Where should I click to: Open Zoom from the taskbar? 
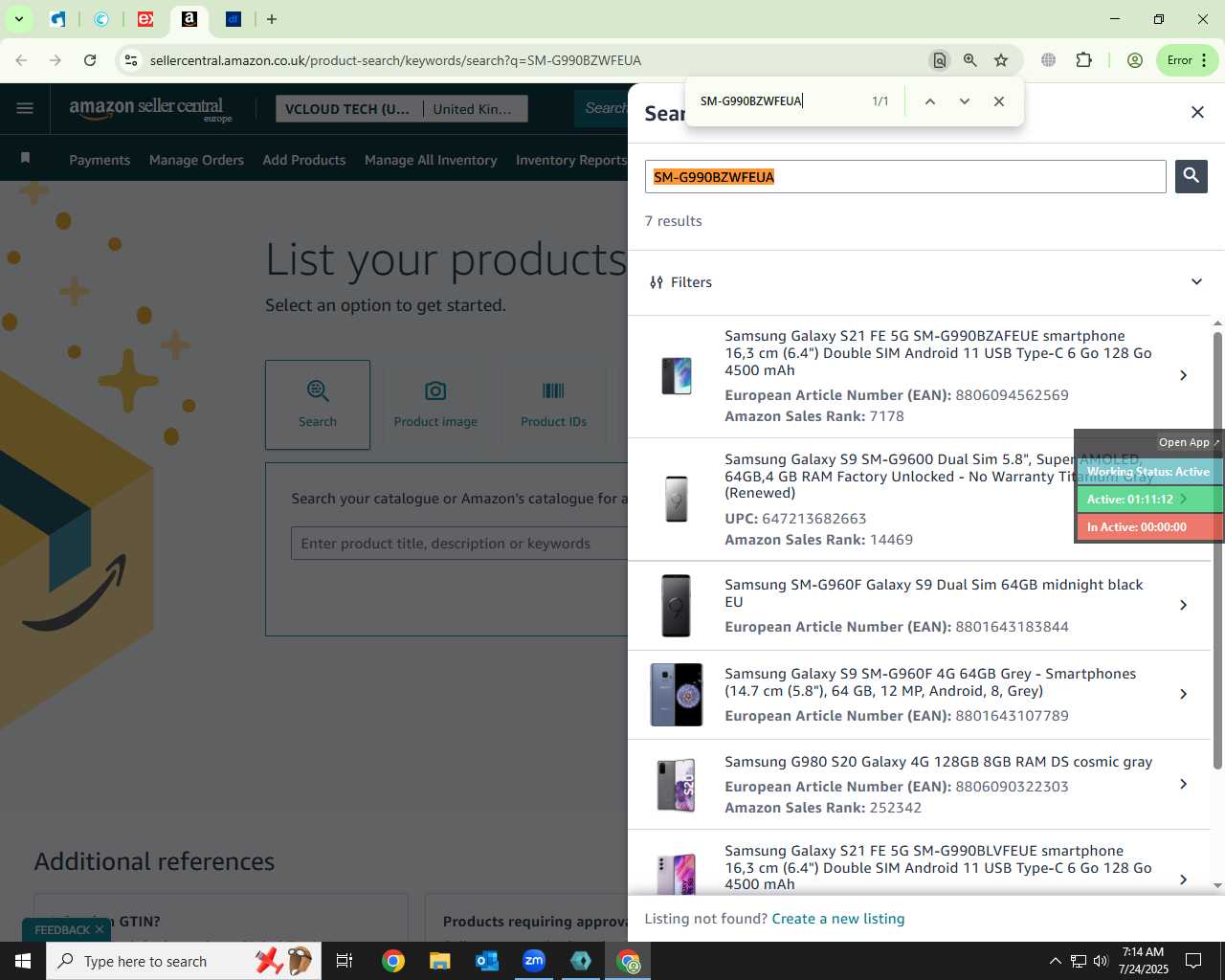pos(534,961)
